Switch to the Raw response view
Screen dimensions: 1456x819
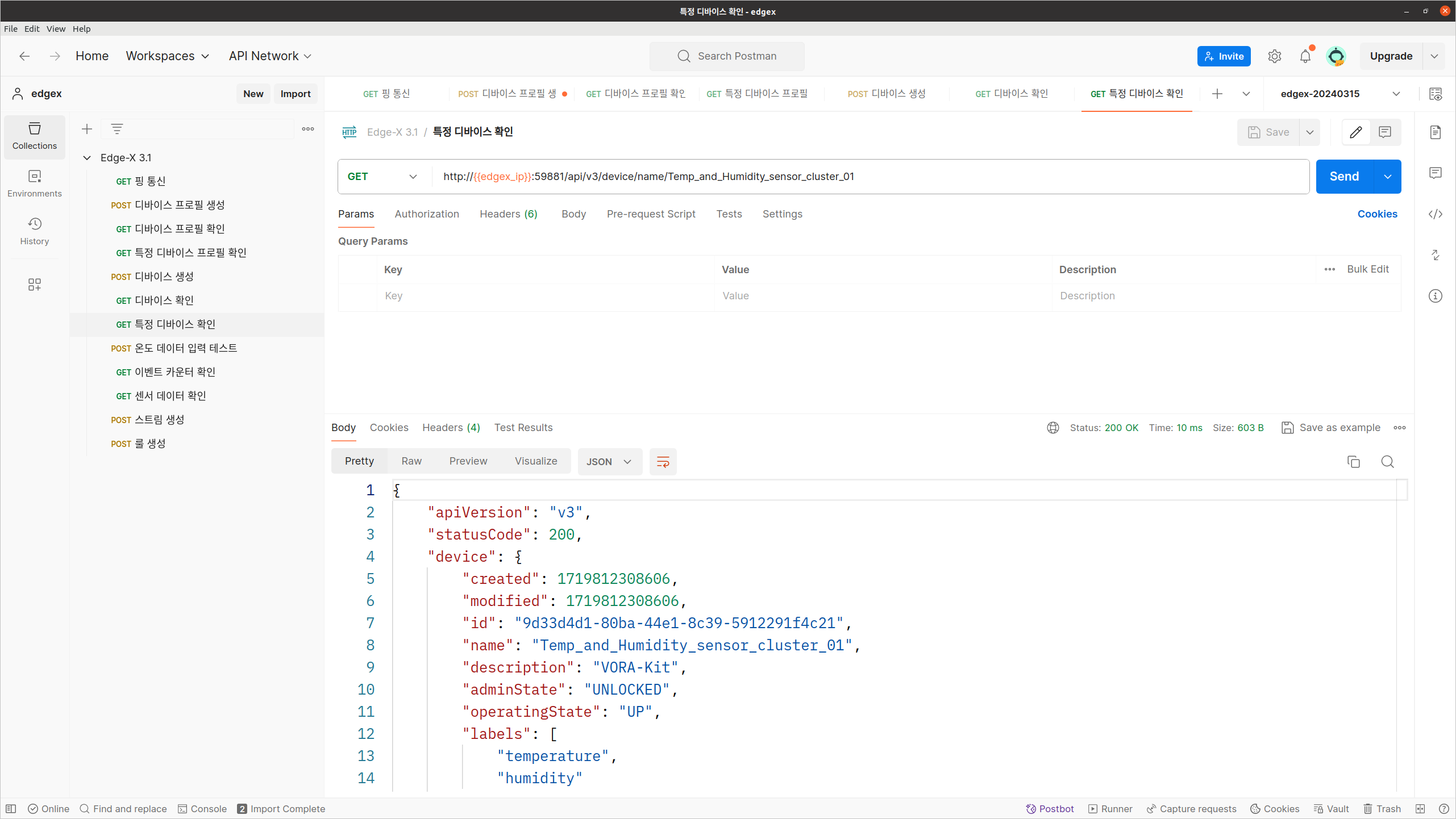click(x=411, y=461)
